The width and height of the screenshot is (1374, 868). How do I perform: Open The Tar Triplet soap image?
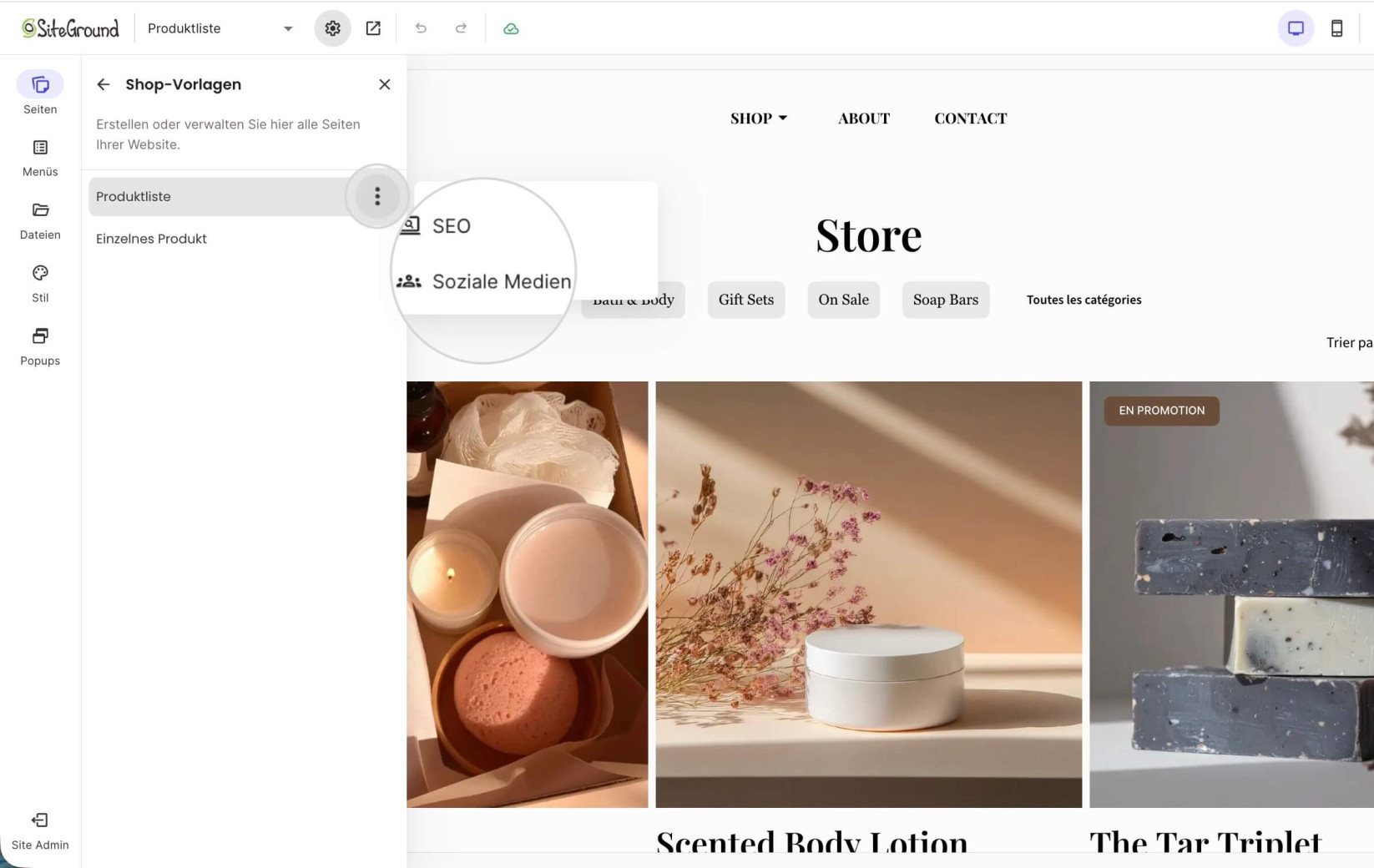[x=1231, y=594]
